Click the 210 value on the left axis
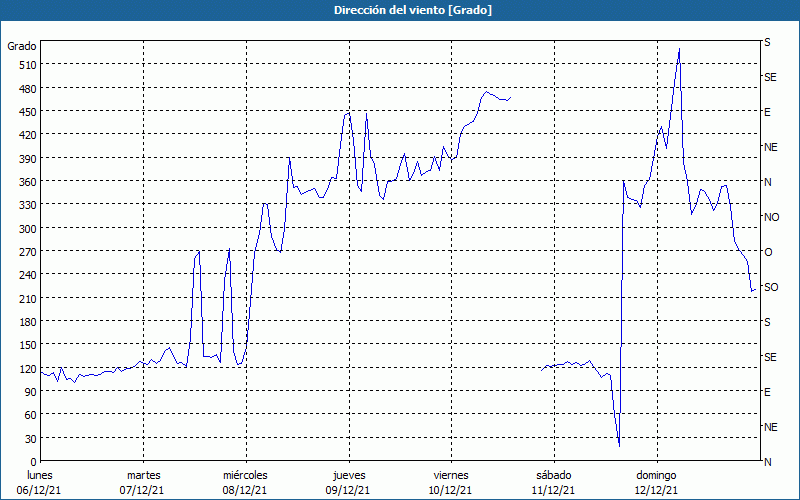The image size is (800, 500). (27, 299)
